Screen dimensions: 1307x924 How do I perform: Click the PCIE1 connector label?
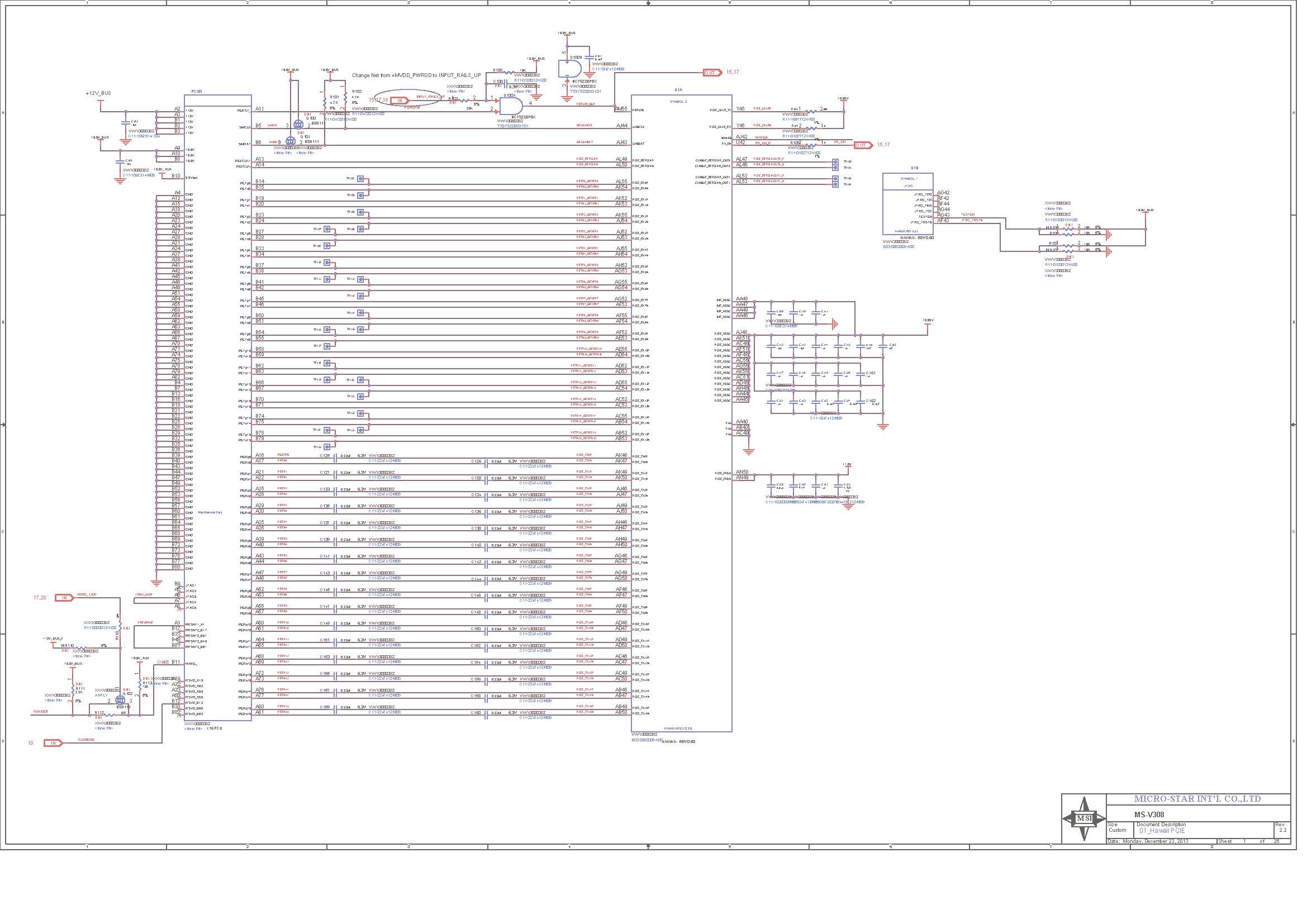click(197, 91)
